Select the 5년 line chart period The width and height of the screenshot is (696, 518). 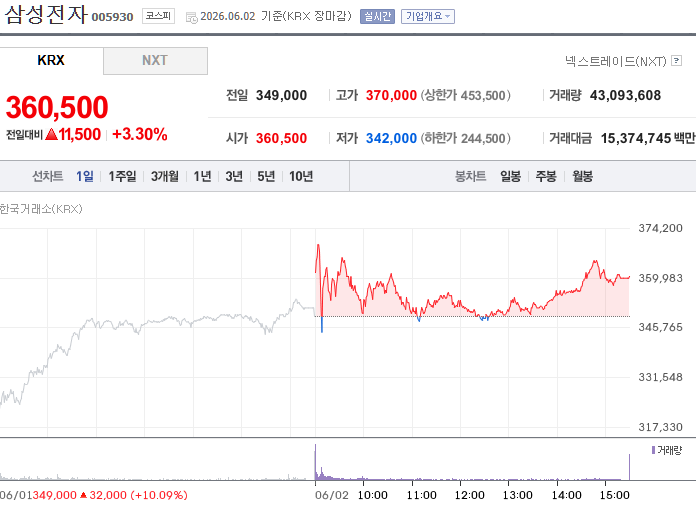pyautogui.click(x=266, y=176)
